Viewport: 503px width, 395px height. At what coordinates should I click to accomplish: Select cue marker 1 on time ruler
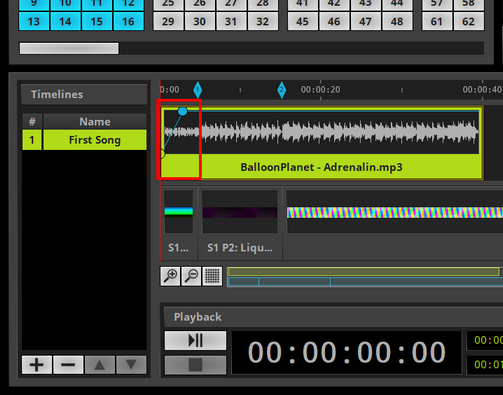tap(198, 90)
